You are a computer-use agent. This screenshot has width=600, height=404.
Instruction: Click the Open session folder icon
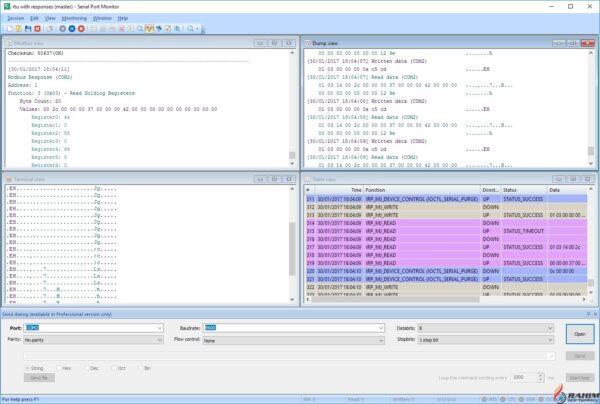pos(18,29)
